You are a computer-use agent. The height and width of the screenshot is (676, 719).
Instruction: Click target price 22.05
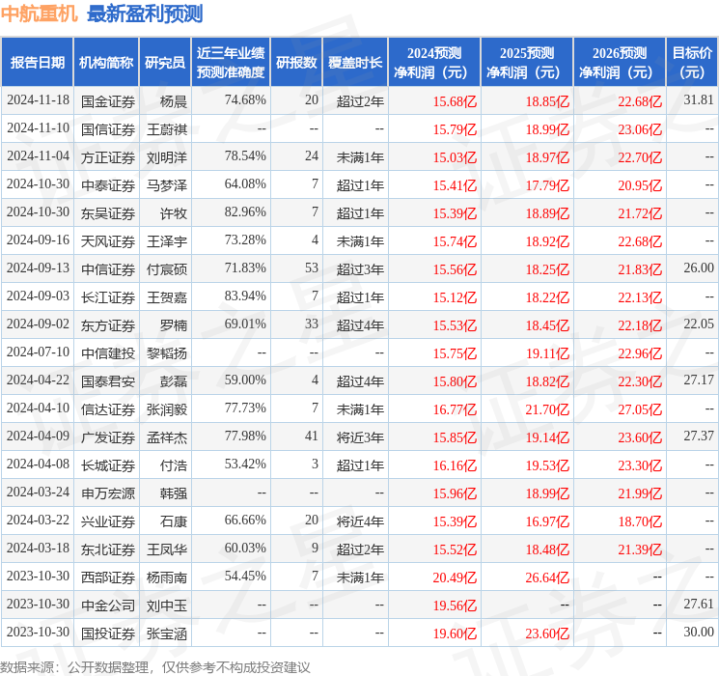click(698, 323)
